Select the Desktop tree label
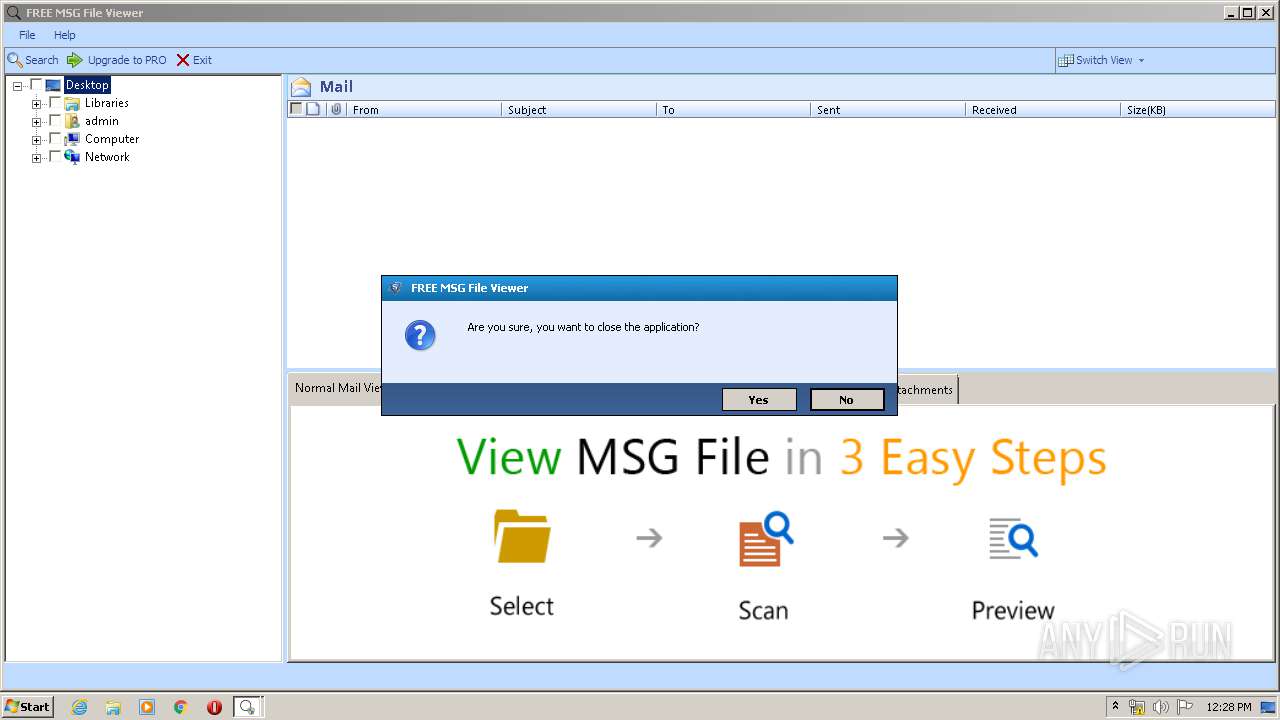This screenshot has width=1280, height=720. [x=87, y=85]
